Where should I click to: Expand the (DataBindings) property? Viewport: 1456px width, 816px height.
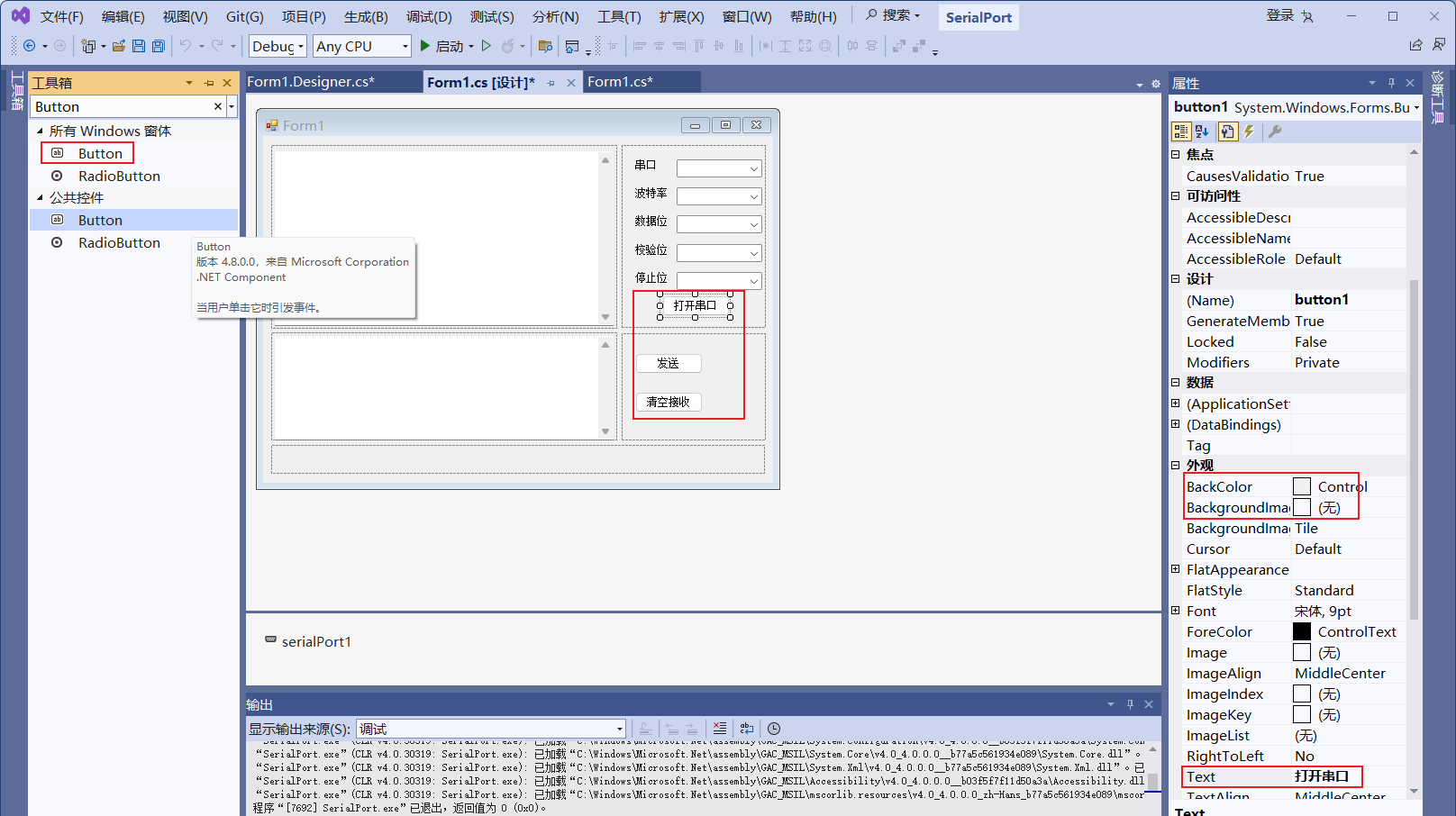[1175, 424]
